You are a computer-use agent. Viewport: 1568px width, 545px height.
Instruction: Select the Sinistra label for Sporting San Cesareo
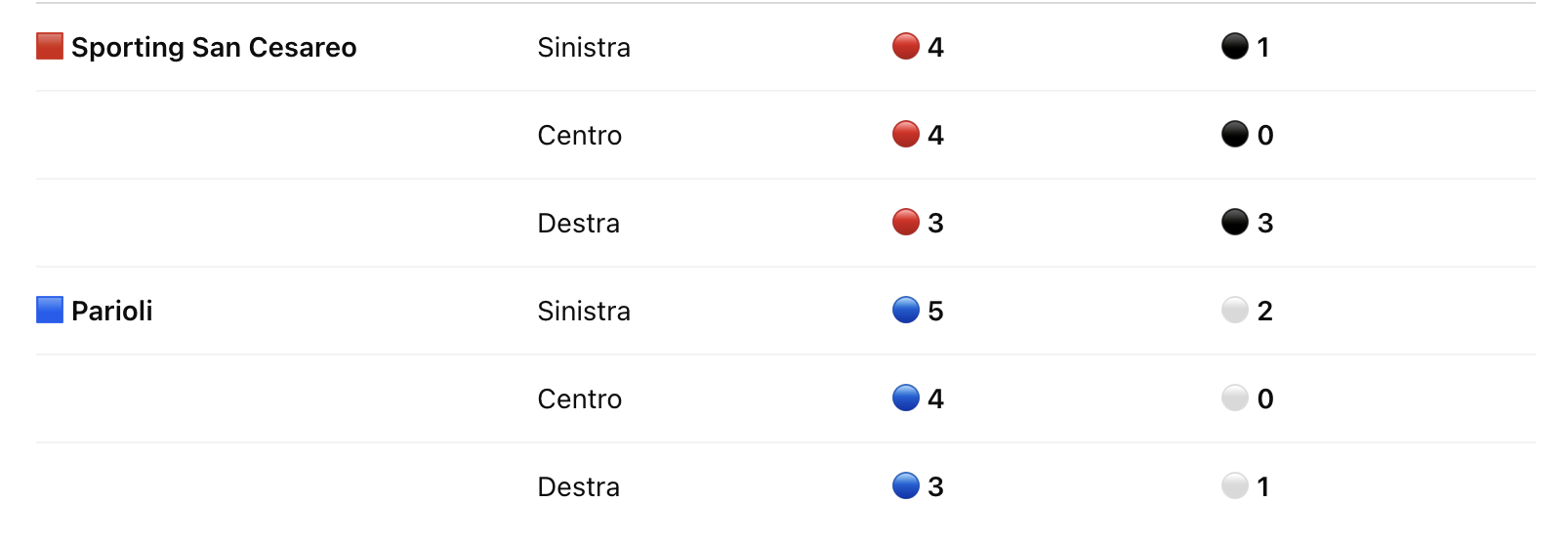click(584, 47)
